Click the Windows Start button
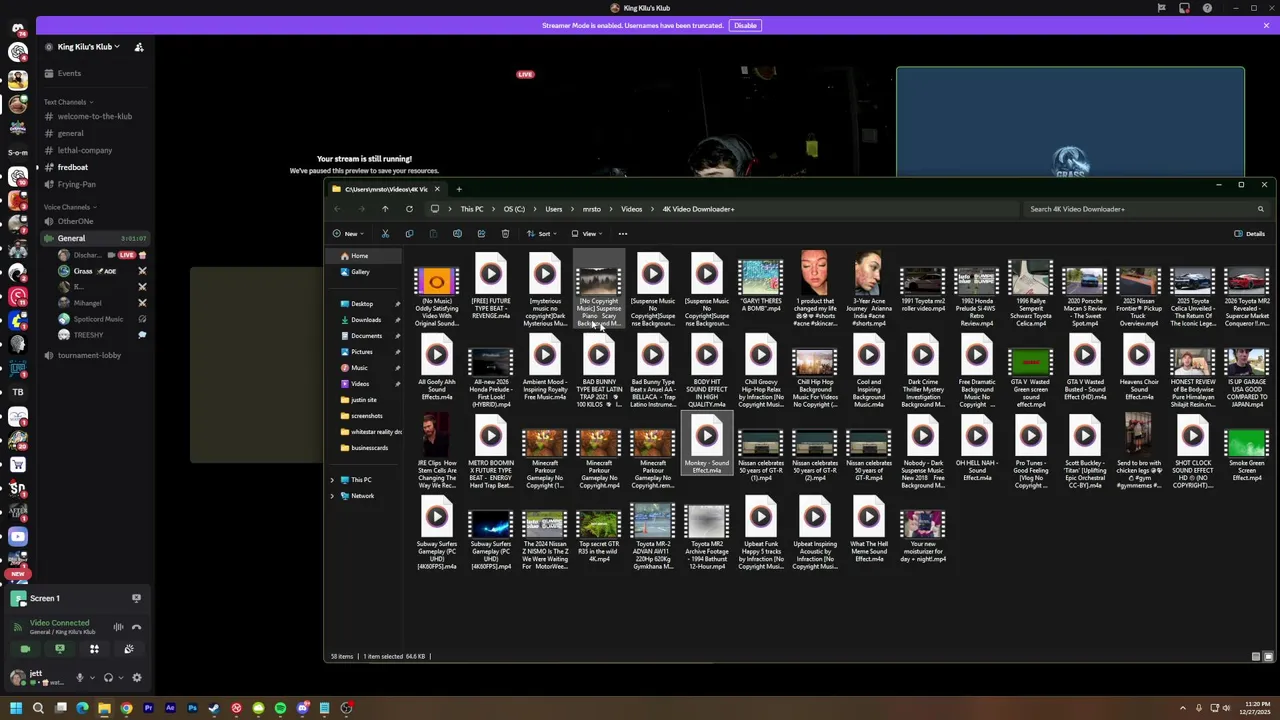The image size is (1280, 720). [16, 708]
